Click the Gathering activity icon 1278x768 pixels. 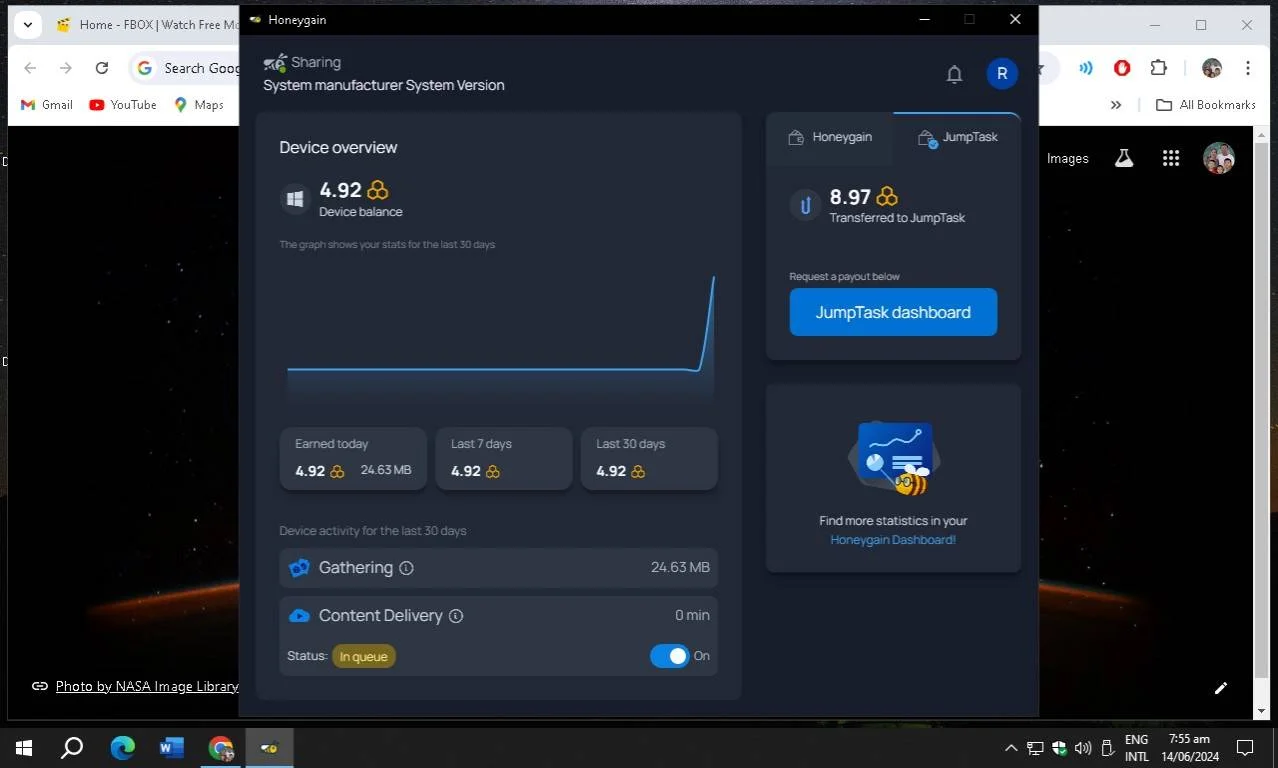[299, 568]
